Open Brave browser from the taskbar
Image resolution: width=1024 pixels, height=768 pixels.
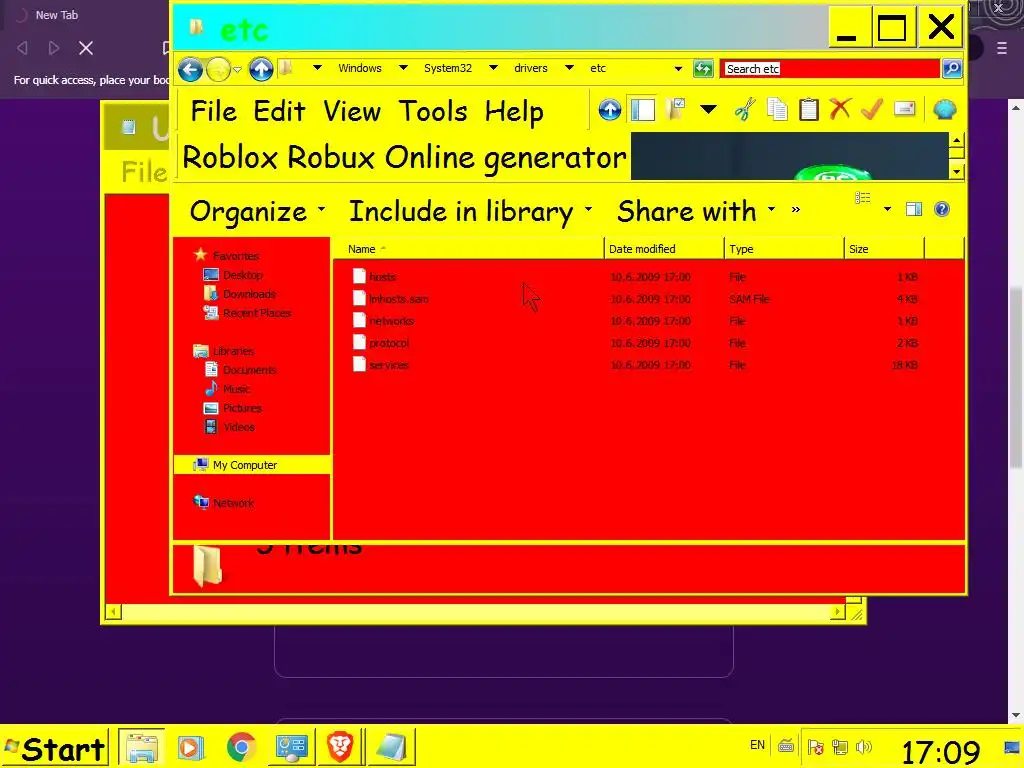[340, 747]
